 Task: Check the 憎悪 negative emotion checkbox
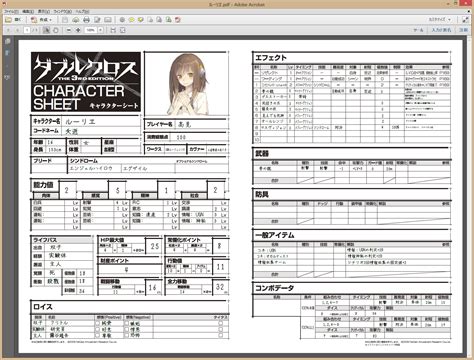126,329
